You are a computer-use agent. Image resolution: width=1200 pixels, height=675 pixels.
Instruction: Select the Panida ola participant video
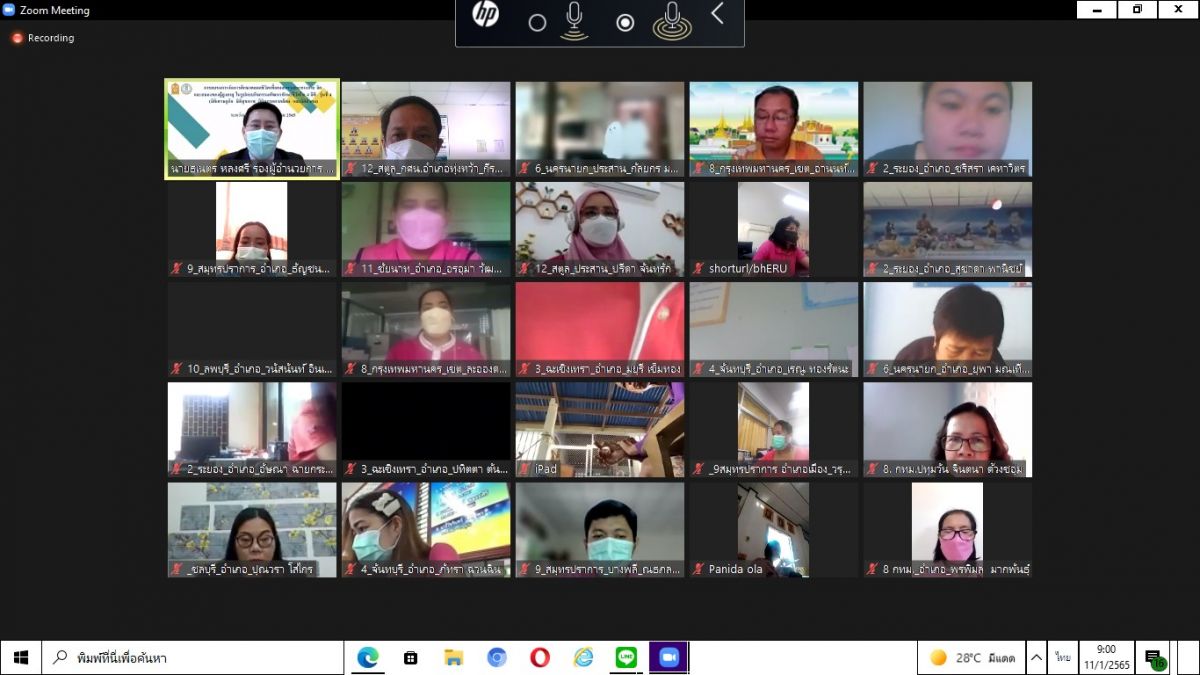(773, 530)
